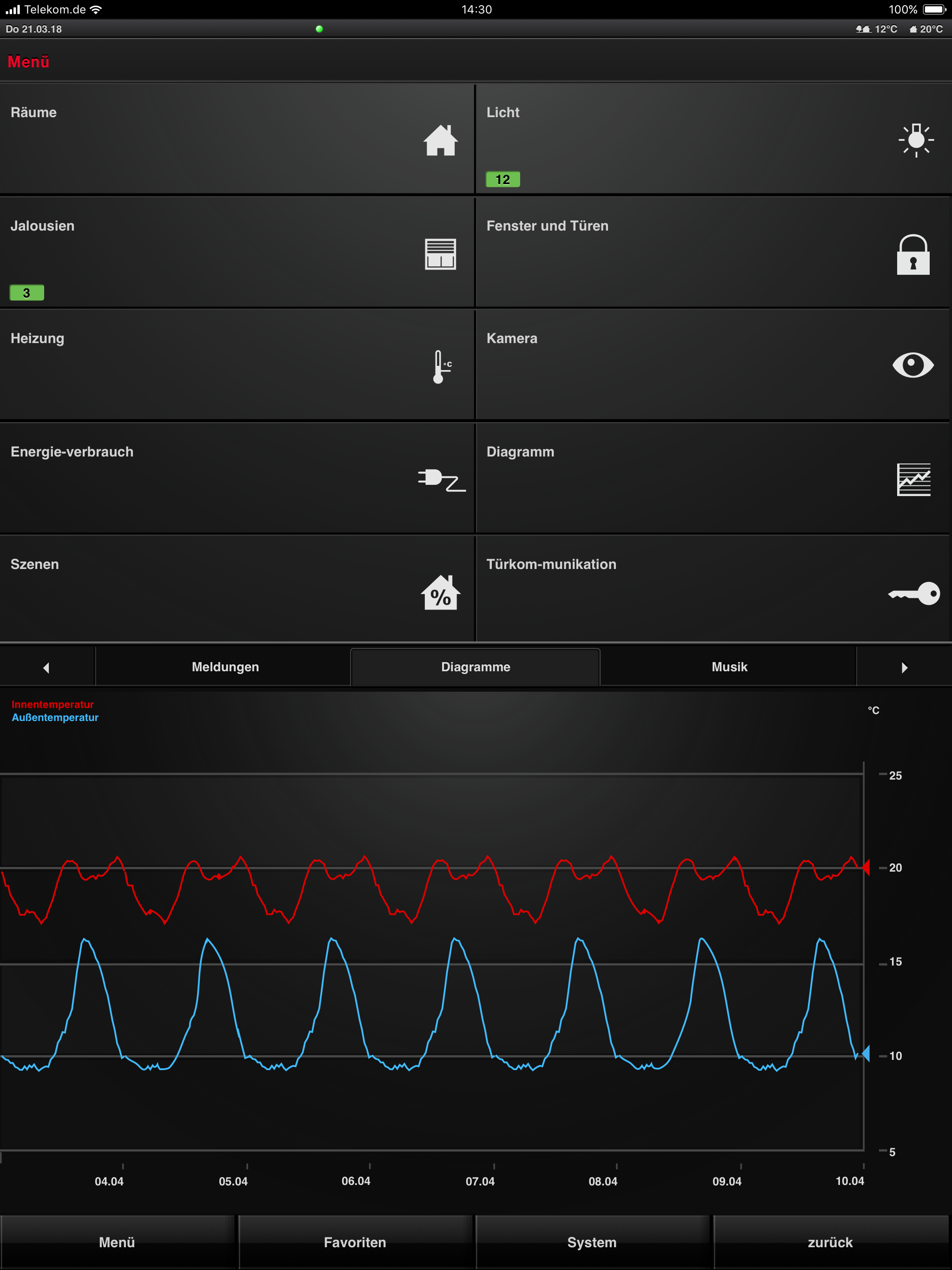Tap the Licht lamp icon
Screen dimensions: 952x1270
point(915,140)
